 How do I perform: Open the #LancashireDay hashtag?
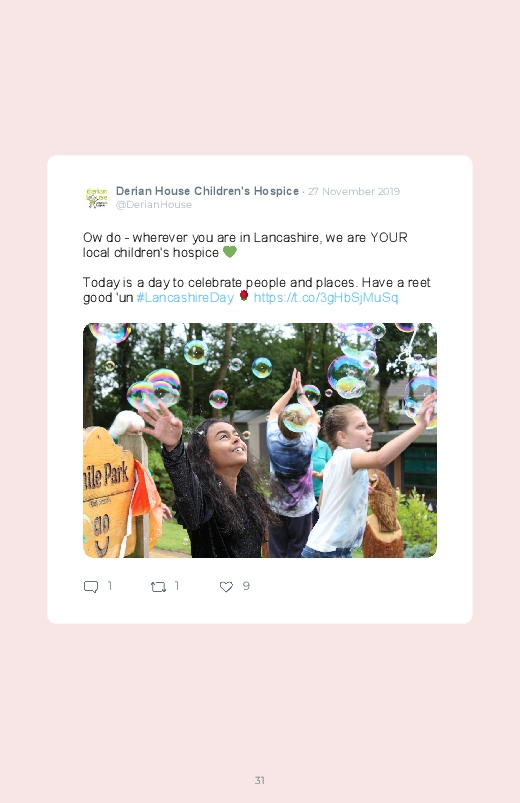[x=185, y=298]
